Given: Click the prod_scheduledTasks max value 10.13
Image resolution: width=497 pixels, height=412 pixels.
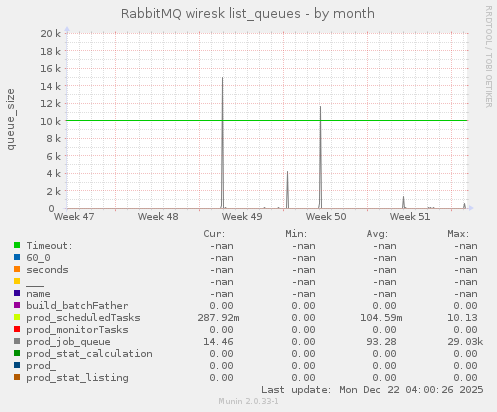Looking at the screenshot, I should click(x=462, y=318).
